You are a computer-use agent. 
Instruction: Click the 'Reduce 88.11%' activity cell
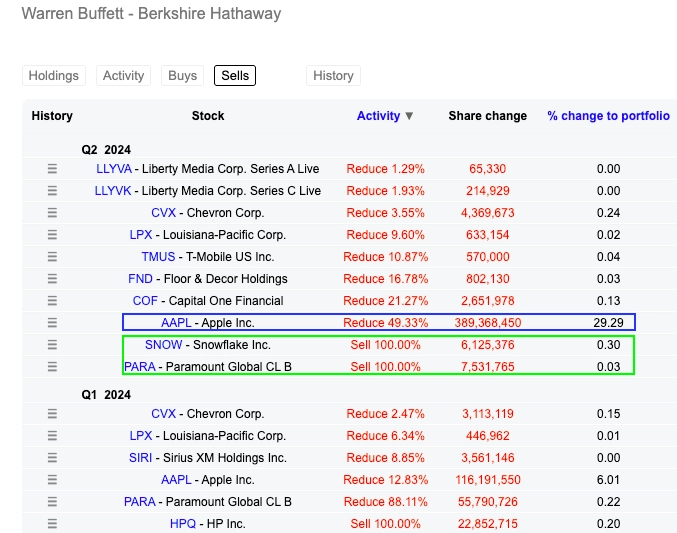[x=386, y=501]
